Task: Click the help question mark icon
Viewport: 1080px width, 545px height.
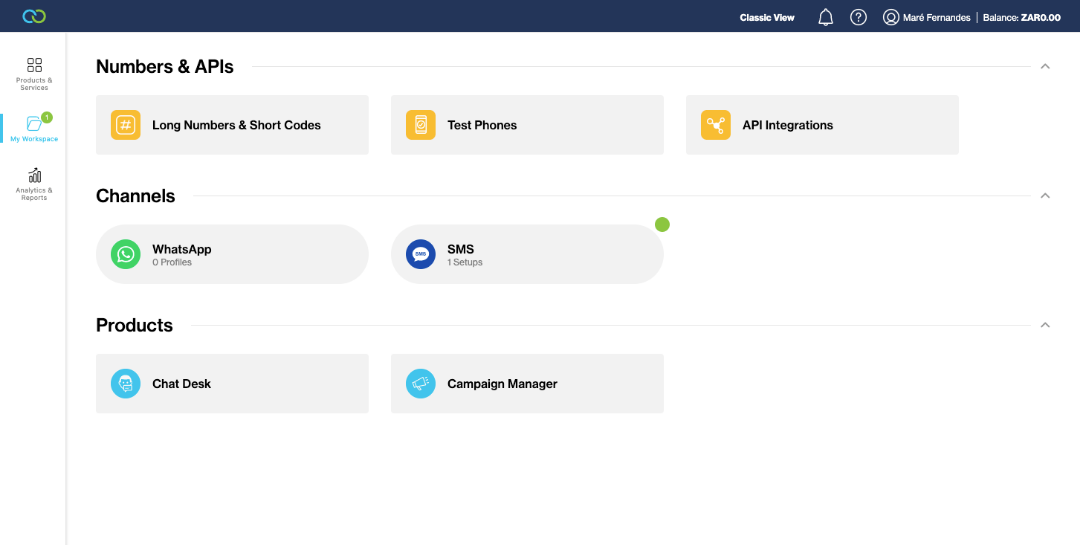Action: pyautogui.click(x=858, y=17)
